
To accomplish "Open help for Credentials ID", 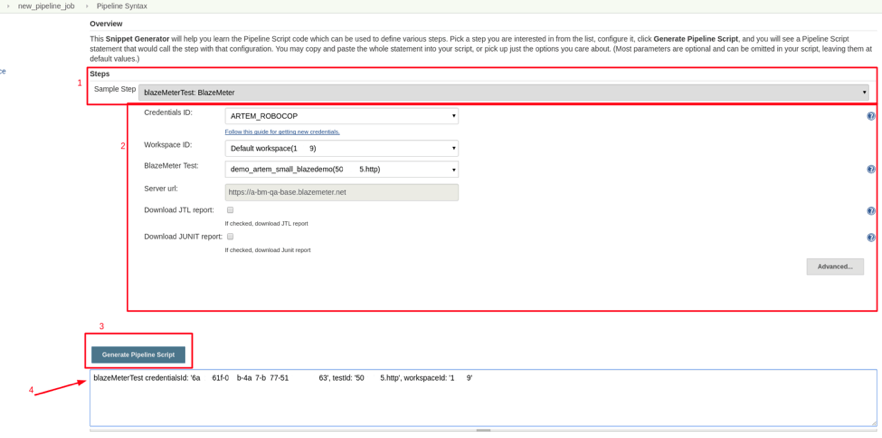I will tap(871, 116).
